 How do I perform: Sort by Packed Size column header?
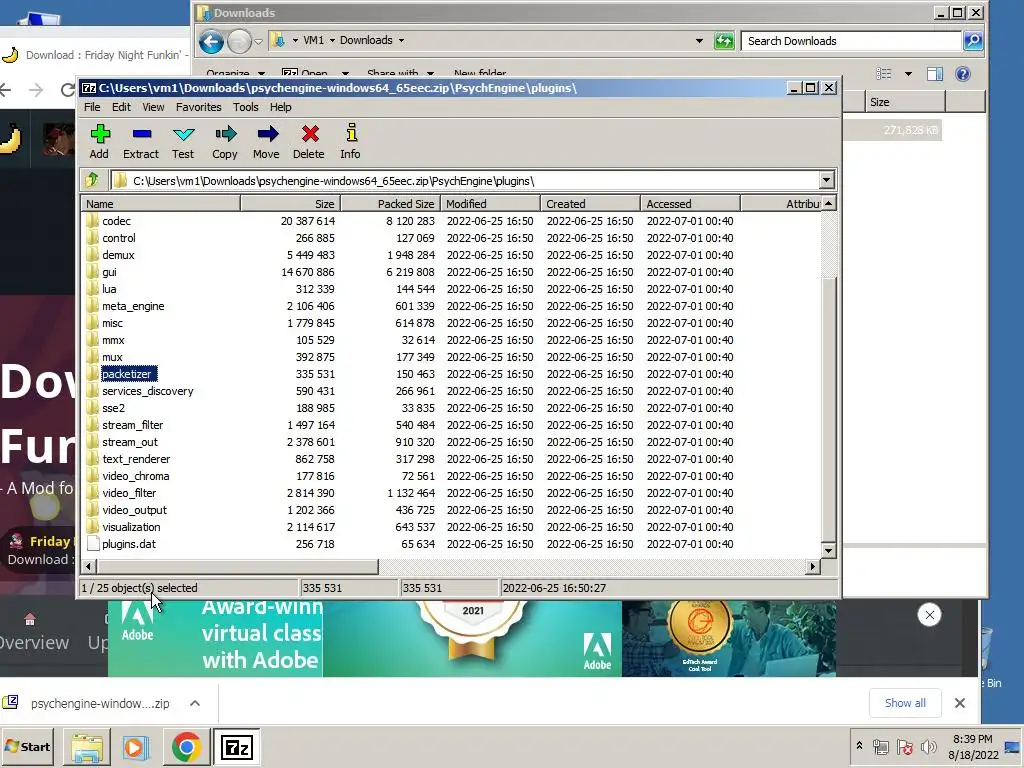391,204
